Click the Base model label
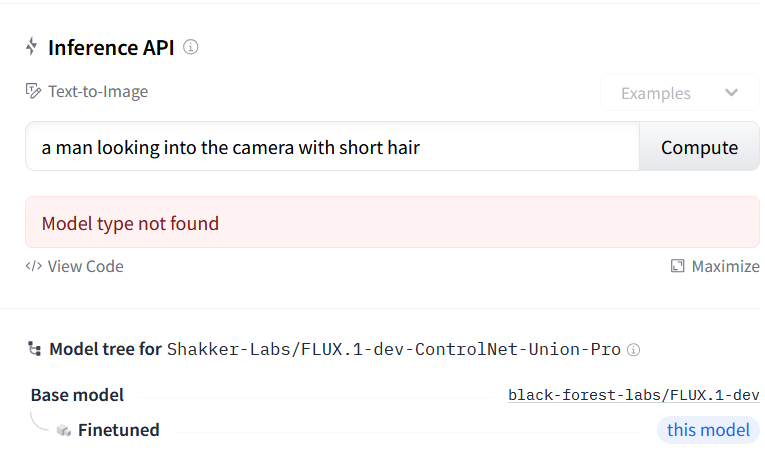The width and height of the screenshot is (765, 468). click(x=77, y=395)
